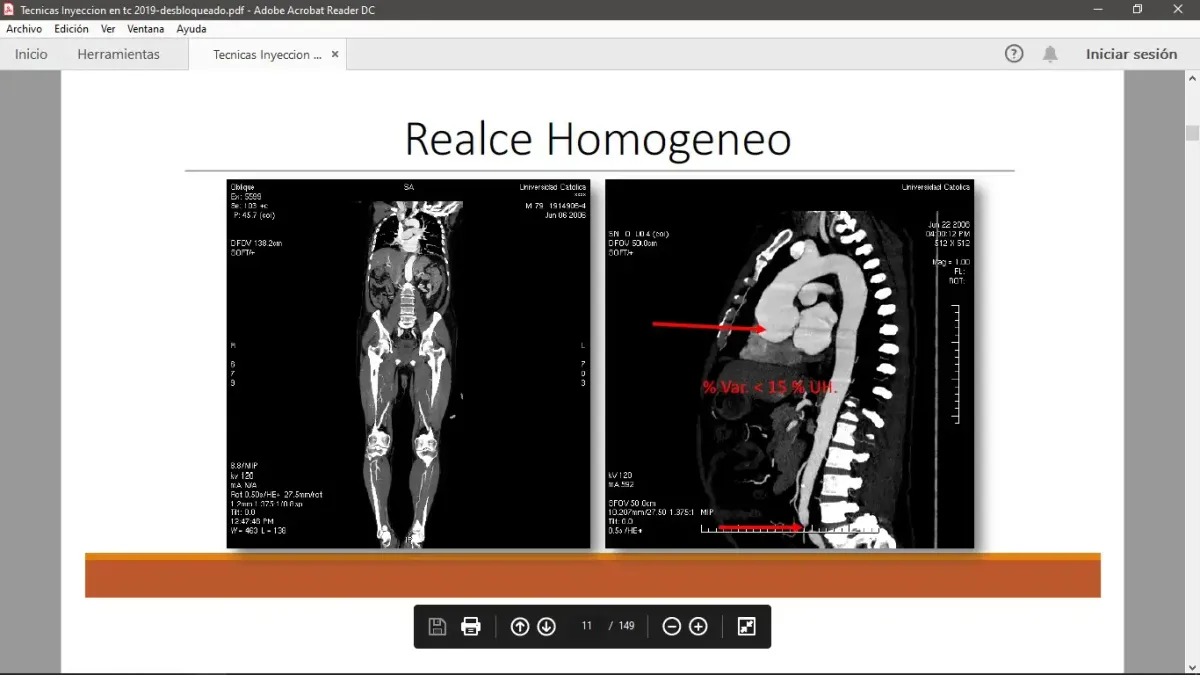The height and width of the screenshot is (675, 1200).
Task: Click the vertical scrollbar thumb
Action: [x=1192, y=133]
